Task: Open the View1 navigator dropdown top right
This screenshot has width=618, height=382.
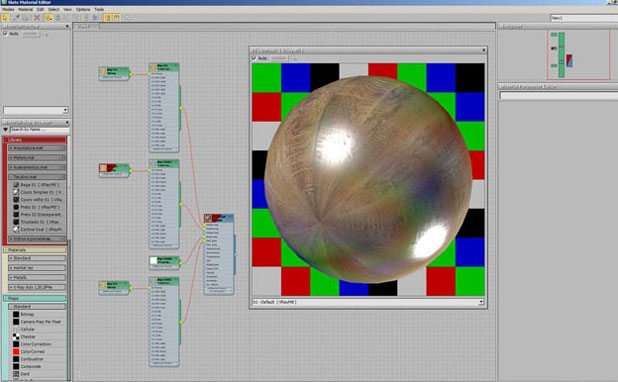Action: (584, 18)
